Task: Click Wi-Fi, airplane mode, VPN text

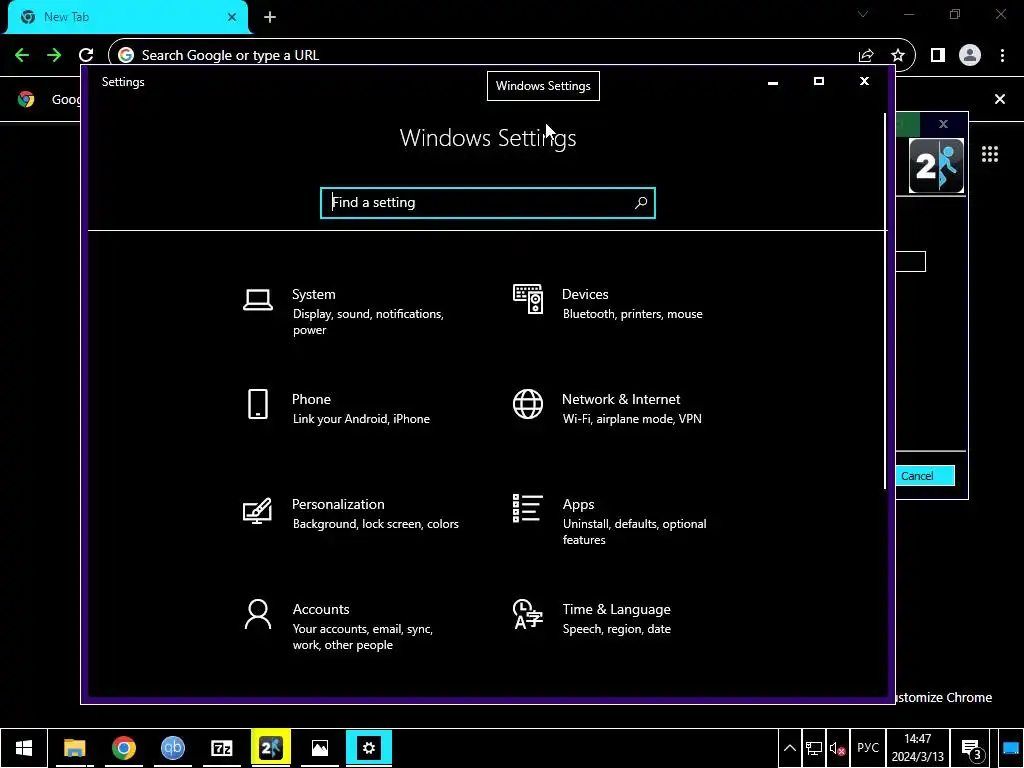Action: click(x=632, y=419)
